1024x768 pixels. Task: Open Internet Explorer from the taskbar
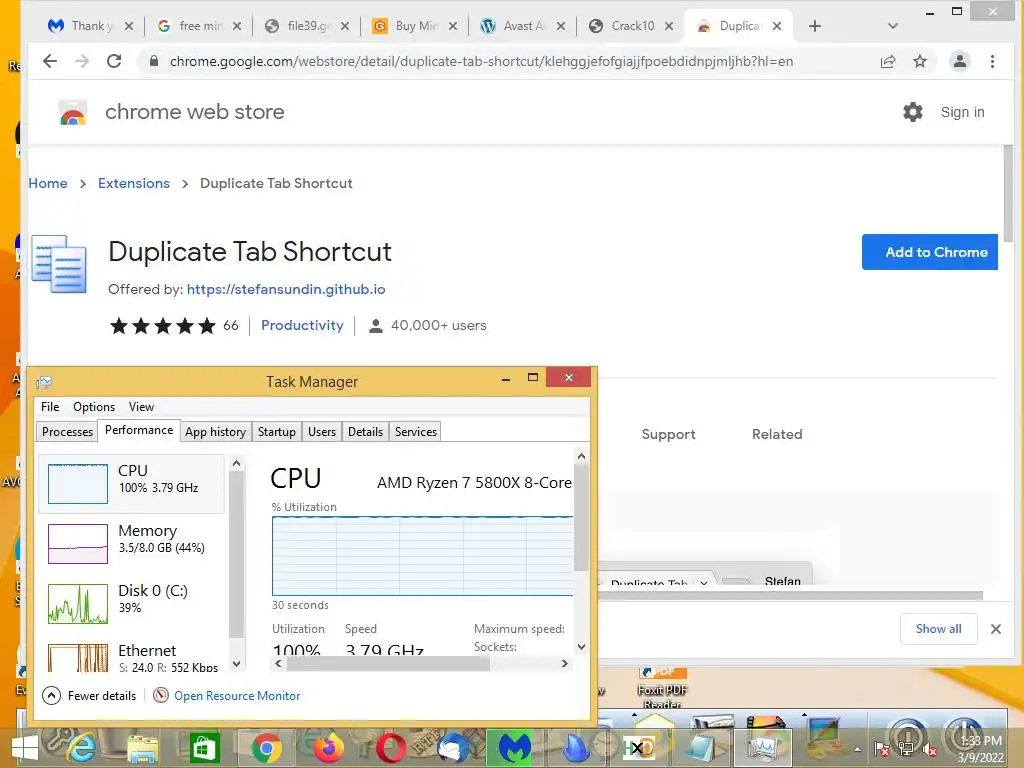tap(82, 748)
